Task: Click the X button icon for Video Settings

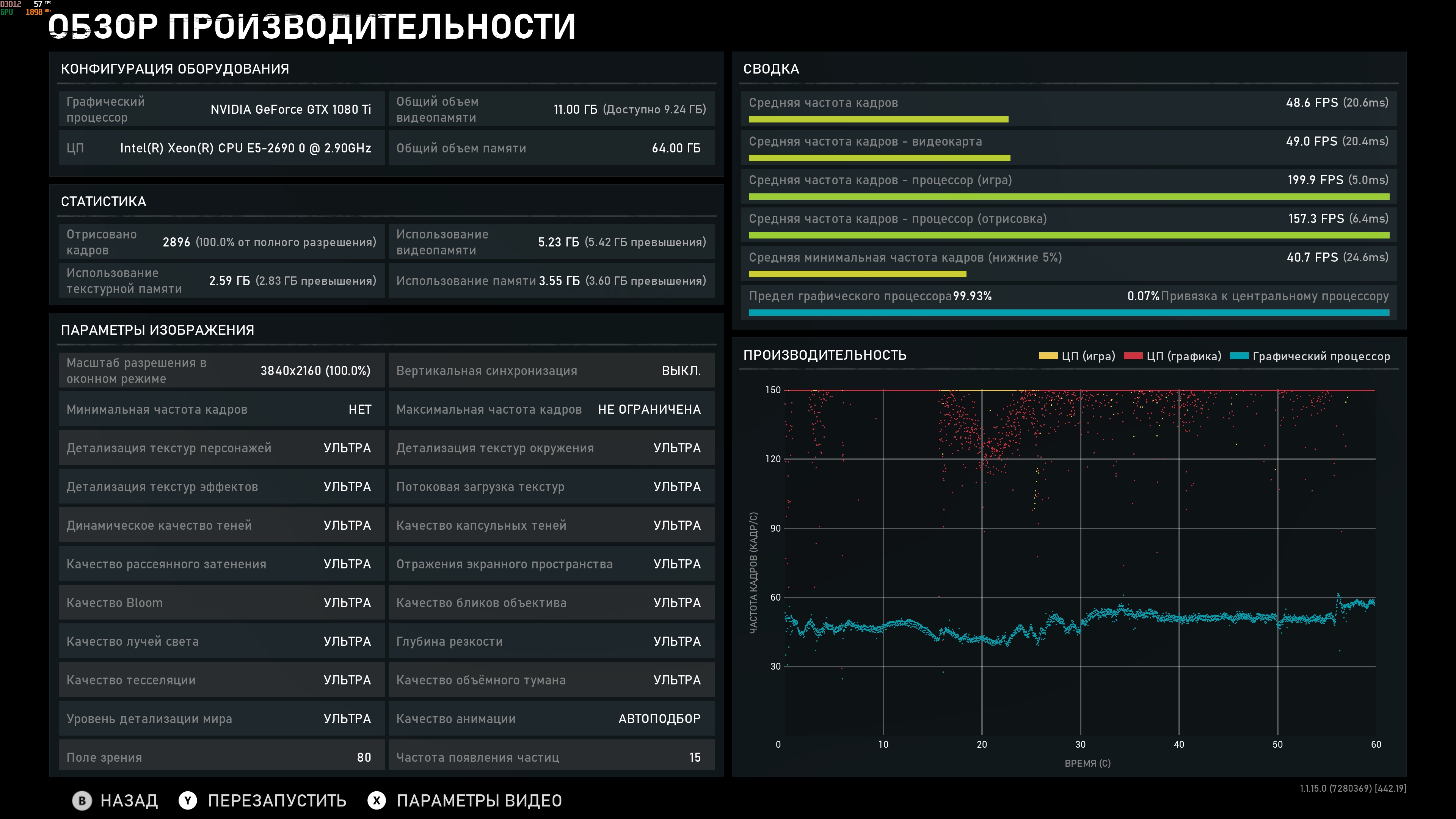Action: [377, 800]
